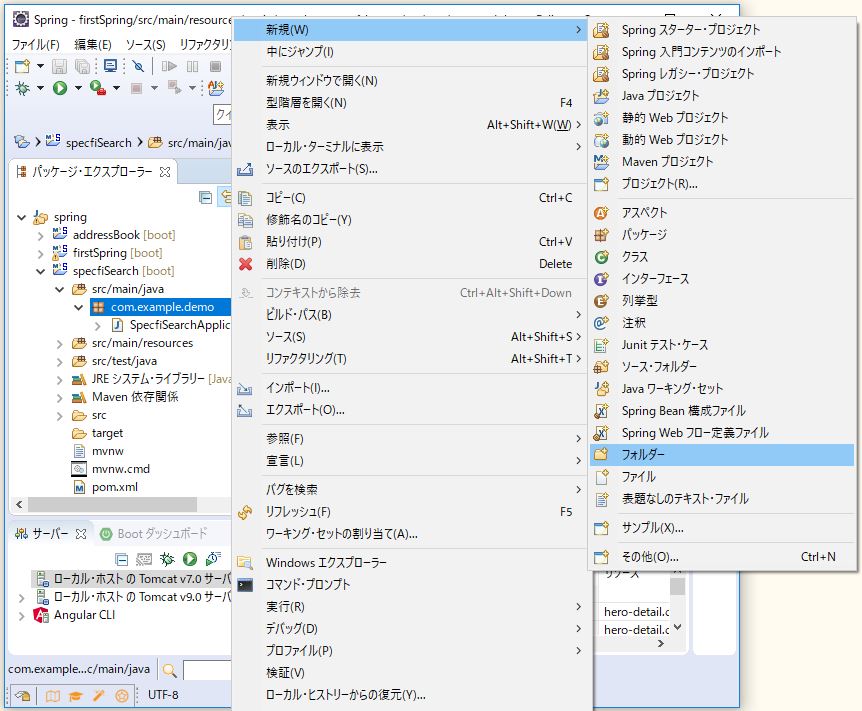Click リフレッシュ(F) in the context menu
The width and height of the screenshot is (862, 711).
(x=410, y=512)
